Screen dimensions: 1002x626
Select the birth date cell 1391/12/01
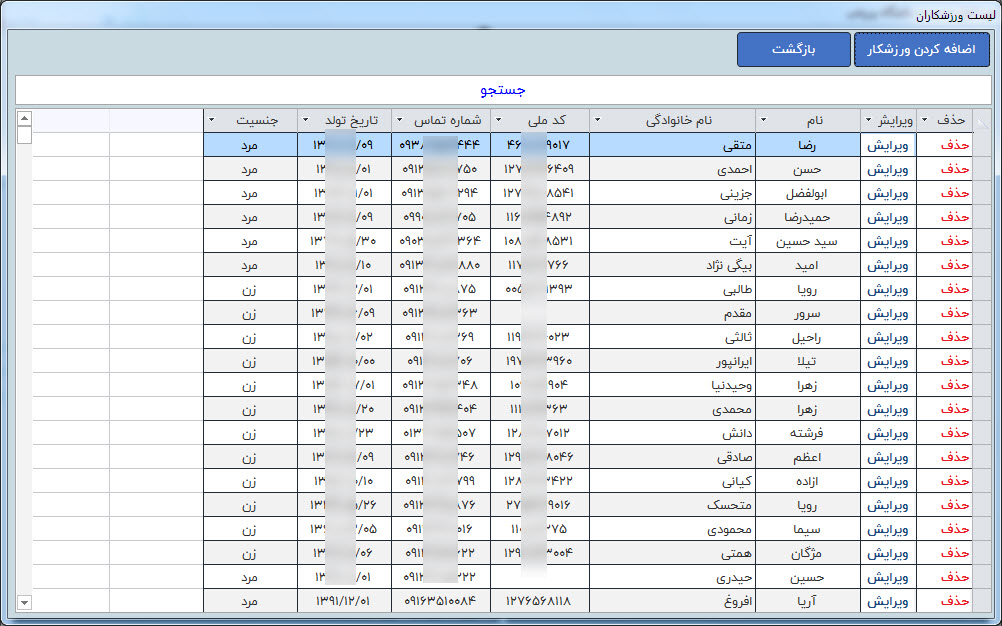click(344, 602)
